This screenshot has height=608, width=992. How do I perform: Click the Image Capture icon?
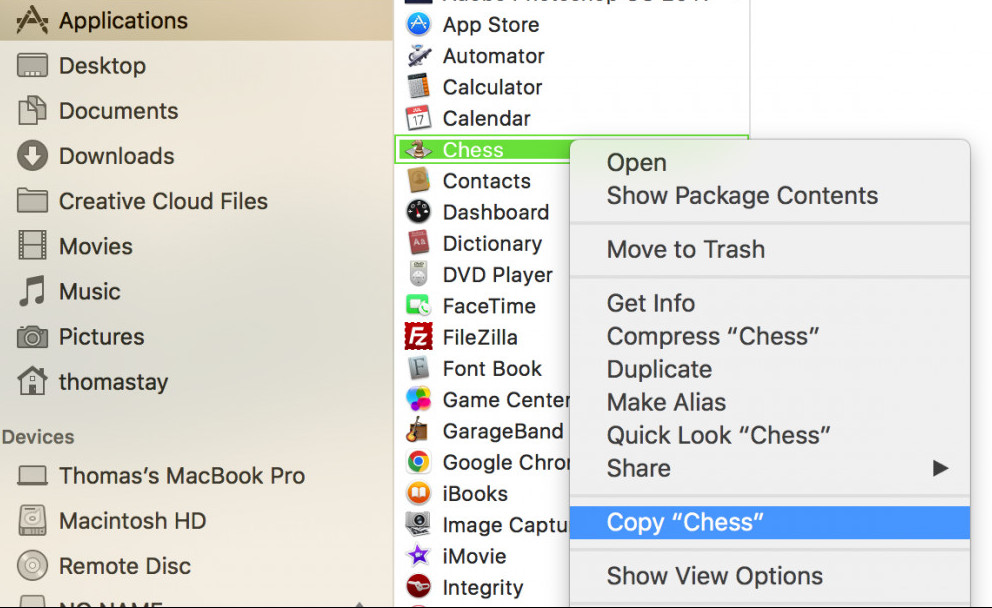tap(418, 524)
